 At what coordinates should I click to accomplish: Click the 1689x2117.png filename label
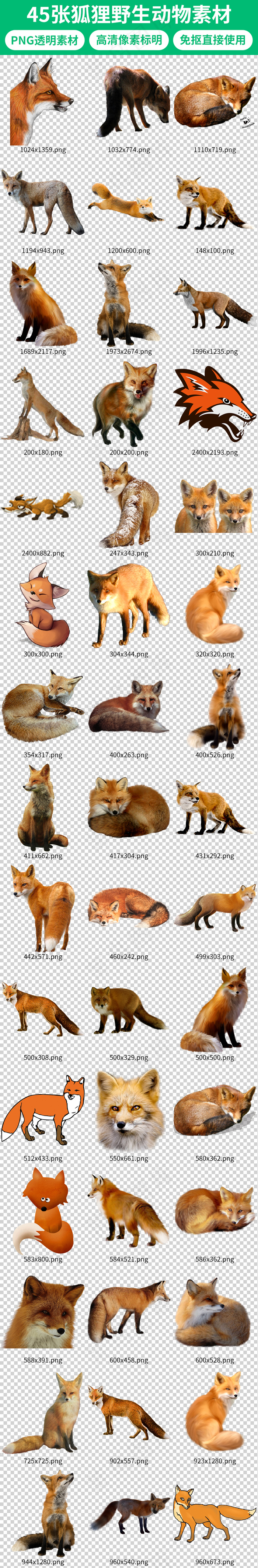point(43,351)
